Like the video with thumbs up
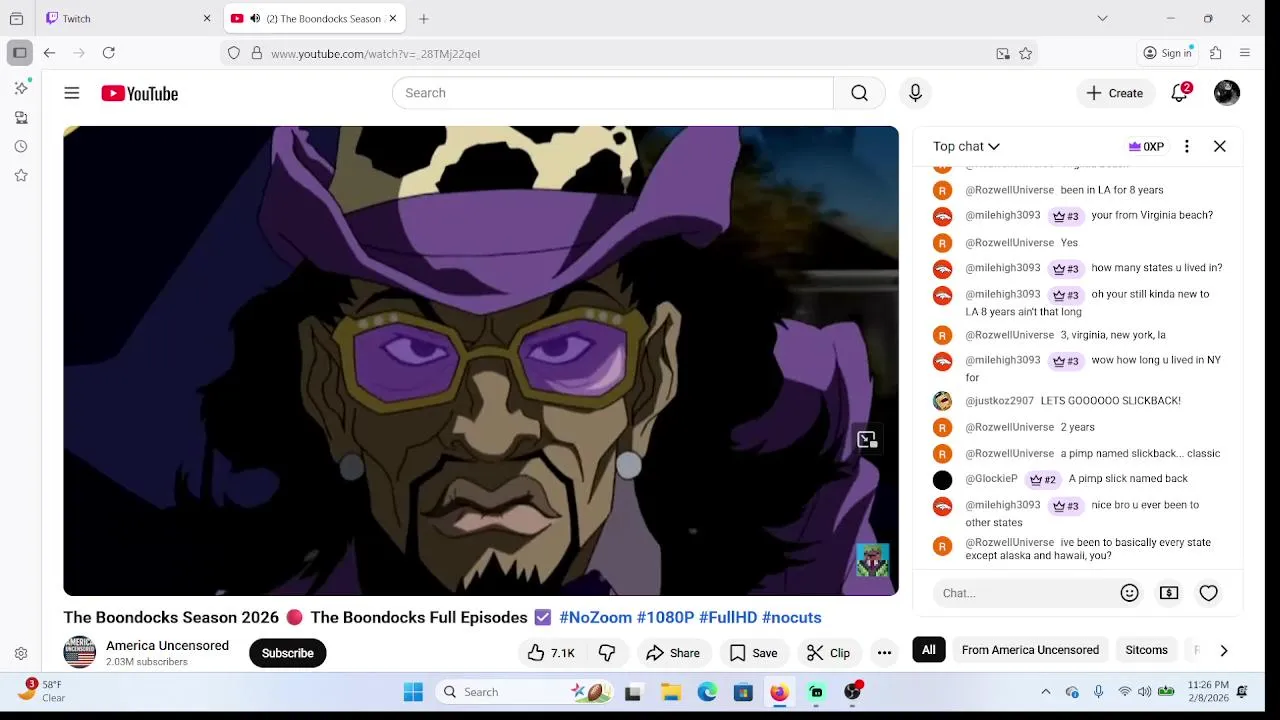 (551, 653)
